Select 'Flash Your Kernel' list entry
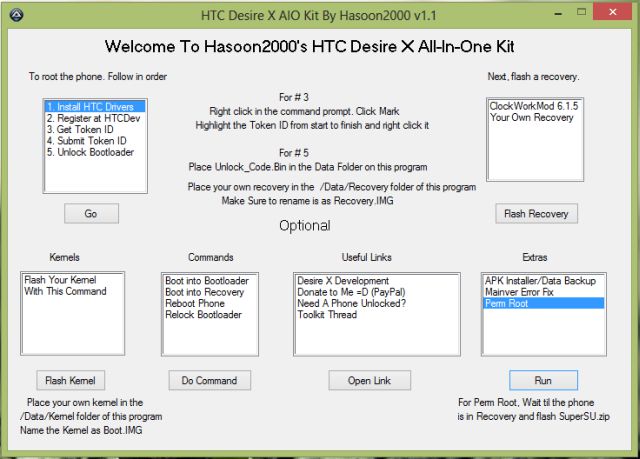The height and width of the screenshot is (459, 640). (x=73, y=280)
